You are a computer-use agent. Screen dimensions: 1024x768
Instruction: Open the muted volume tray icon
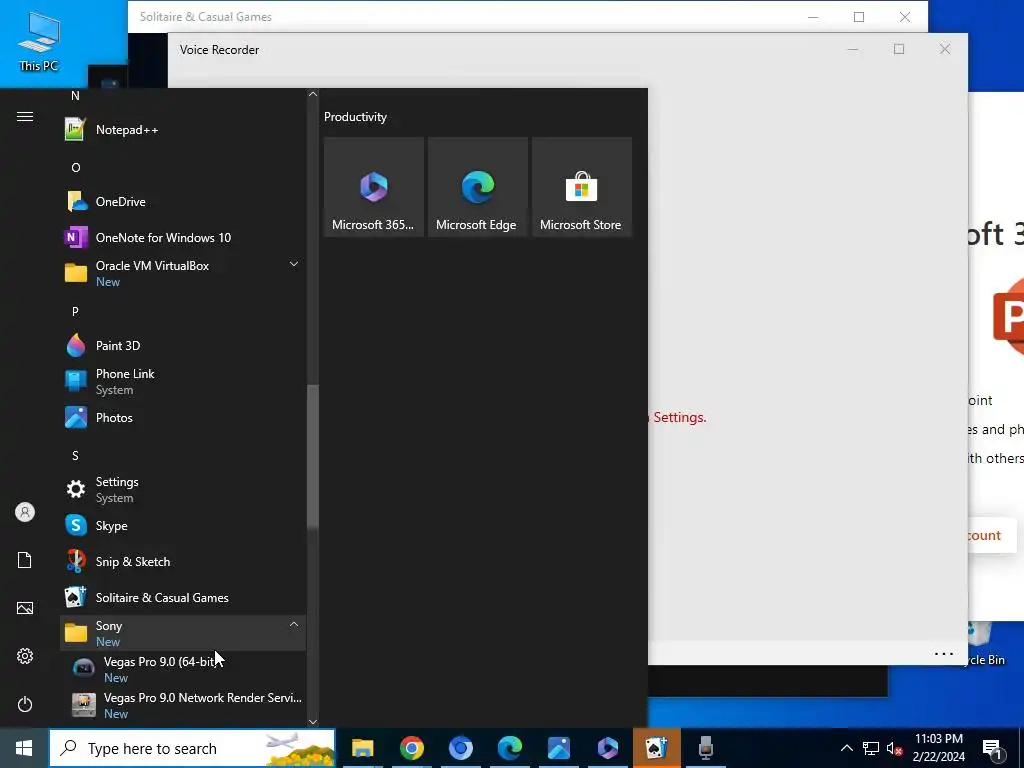[894, 748]
